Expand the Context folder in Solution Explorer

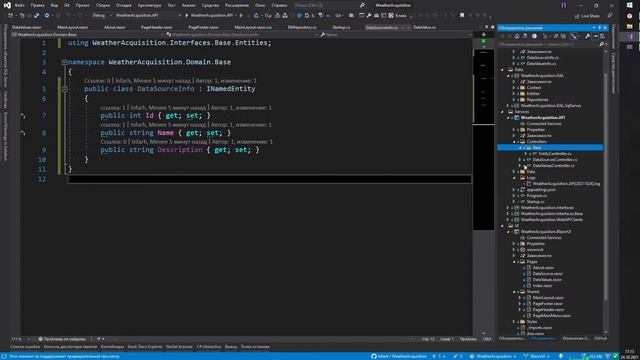514,87
